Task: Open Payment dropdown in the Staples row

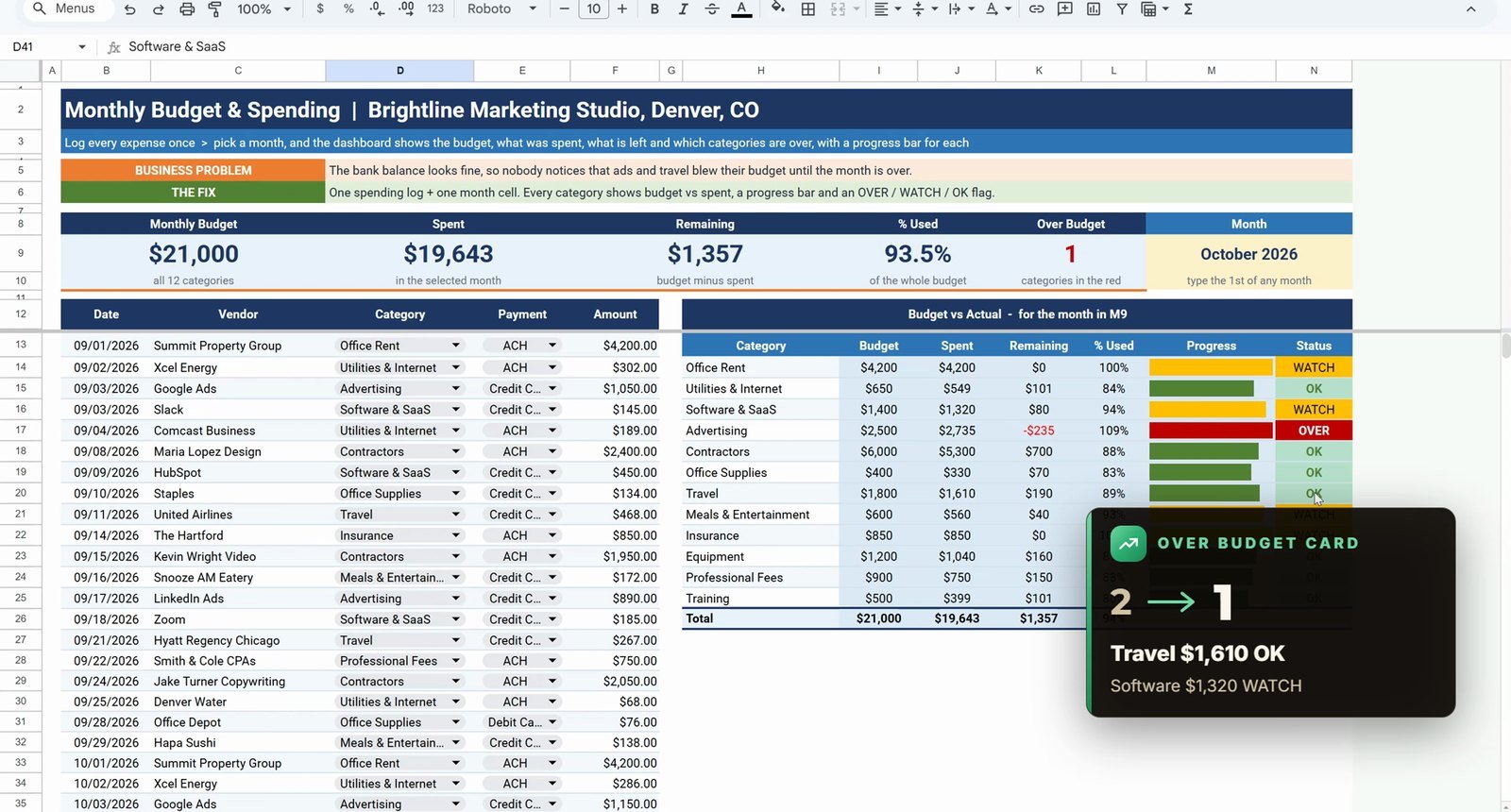Action: coord(552,493)
